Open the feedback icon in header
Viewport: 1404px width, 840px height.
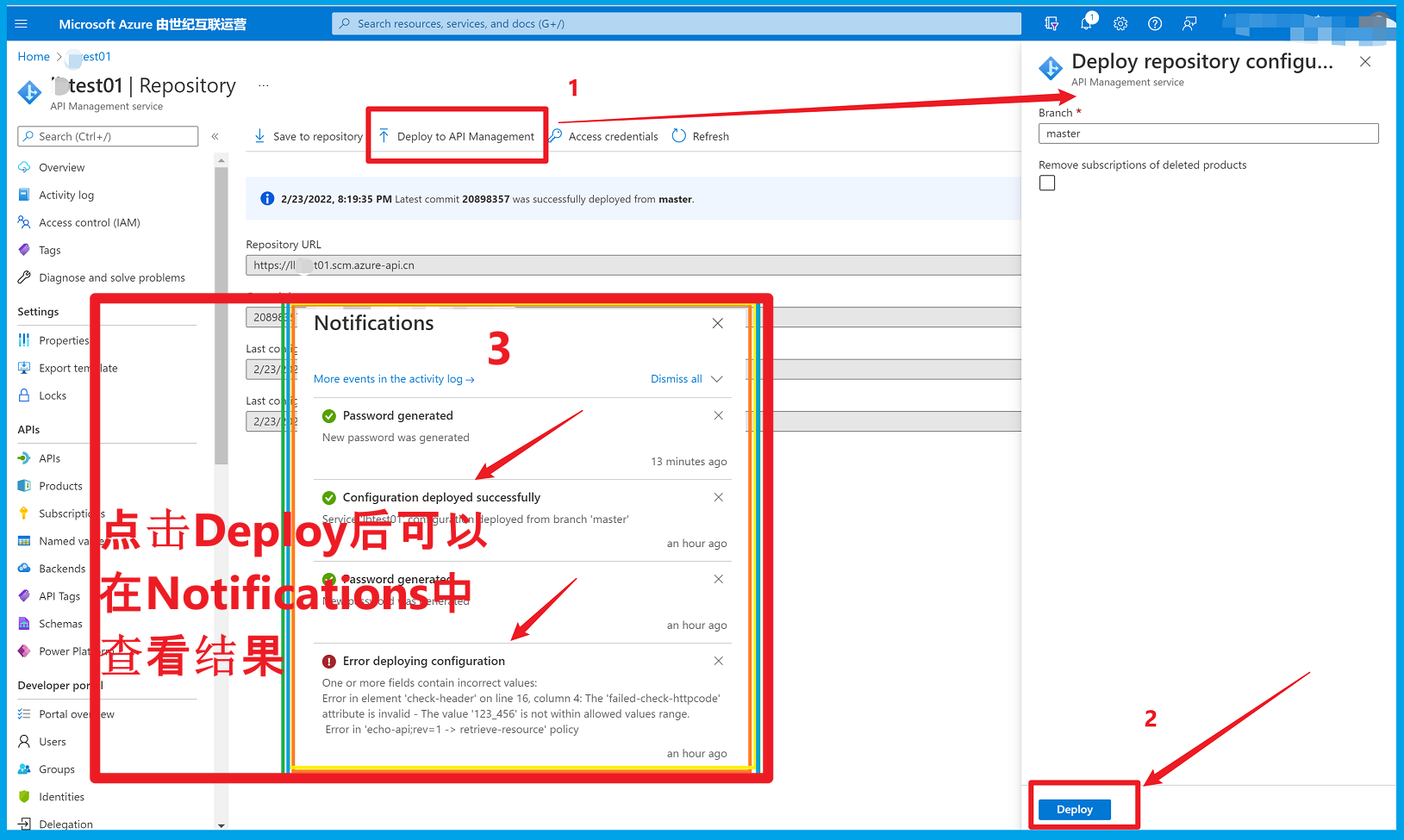tap(1189, 24)
